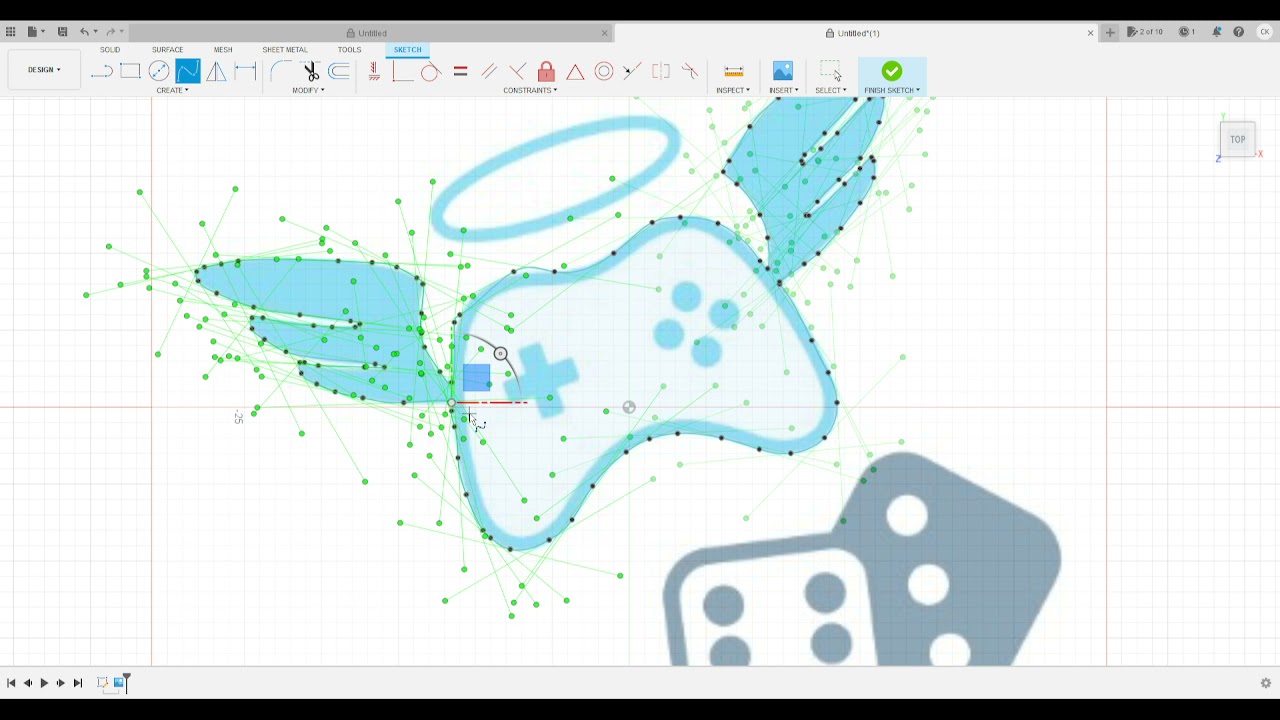Open the File menu document icon
1280x720 pixels.
[32, 32]
